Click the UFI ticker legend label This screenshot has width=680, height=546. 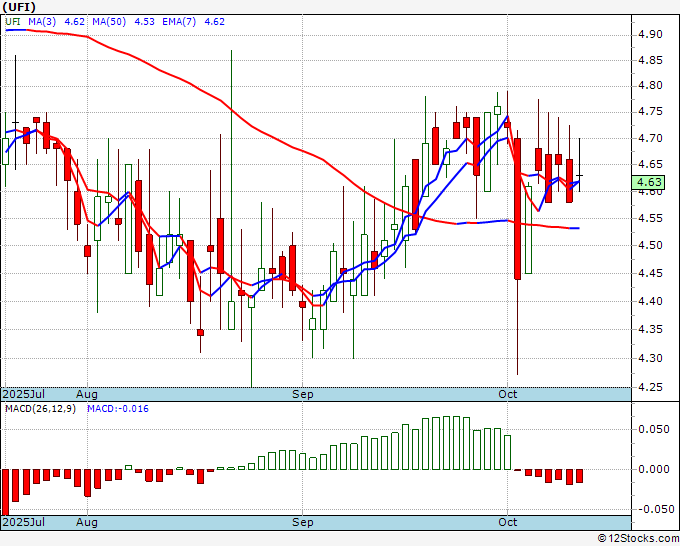coord(13,21)
